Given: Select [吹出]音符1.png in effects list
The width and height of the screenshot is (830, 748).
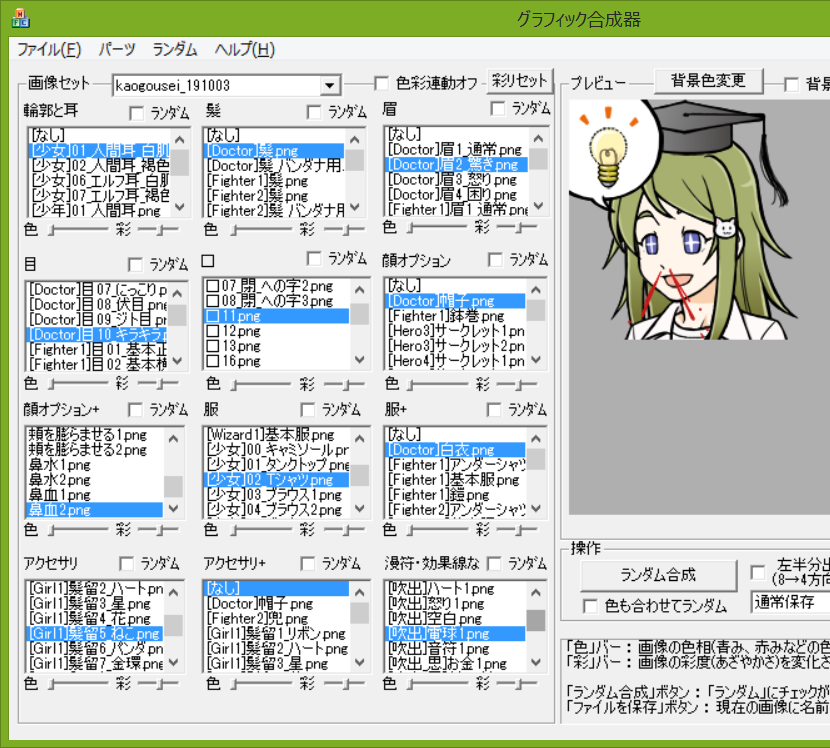Looking at the screenshot, I should 455,648.
